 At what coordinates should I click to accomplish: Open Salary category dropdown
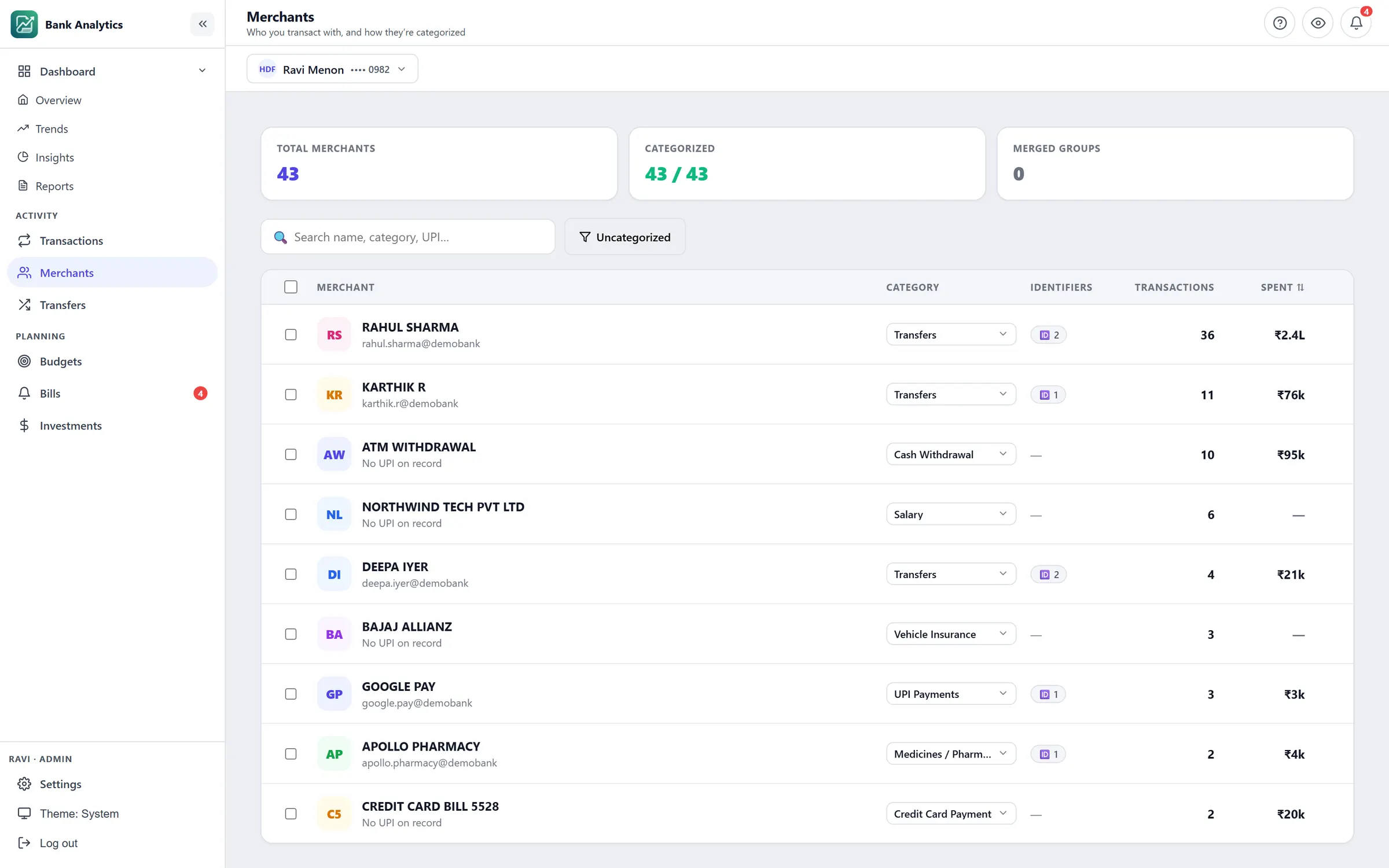pyautogui.click(x=951, y=514)
